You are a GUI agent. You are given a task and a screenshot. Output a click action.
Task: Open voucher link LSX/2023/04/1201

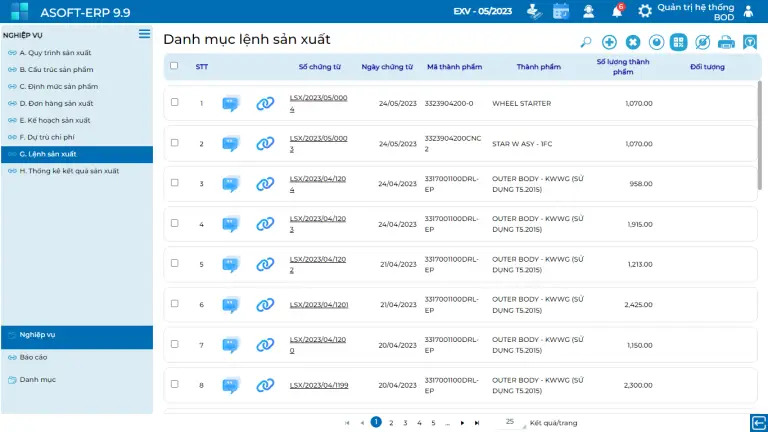[318, 304]
